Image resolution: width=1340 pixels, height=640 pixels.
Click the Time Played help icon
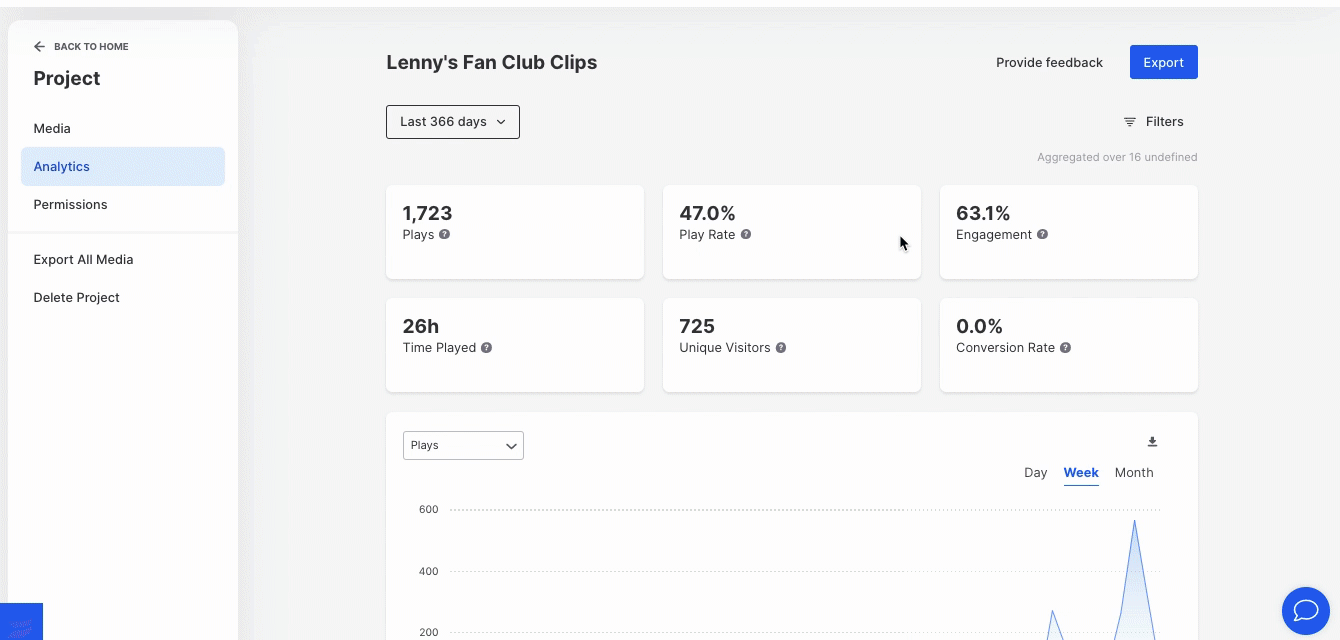[486, 348]
